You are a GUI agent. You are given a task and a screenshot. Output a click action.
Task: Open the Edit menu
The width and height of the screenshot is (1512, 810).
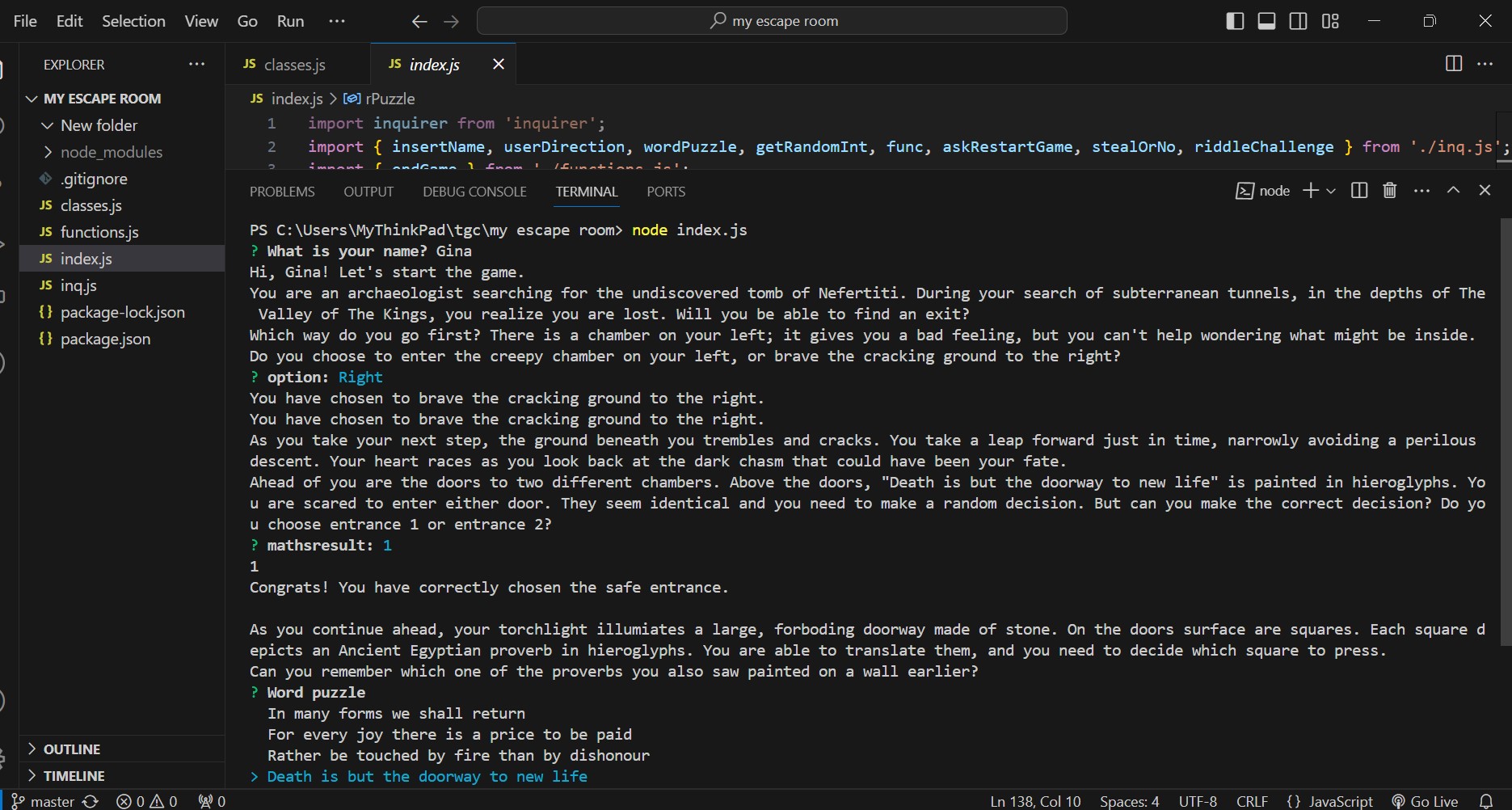(69, 21)
